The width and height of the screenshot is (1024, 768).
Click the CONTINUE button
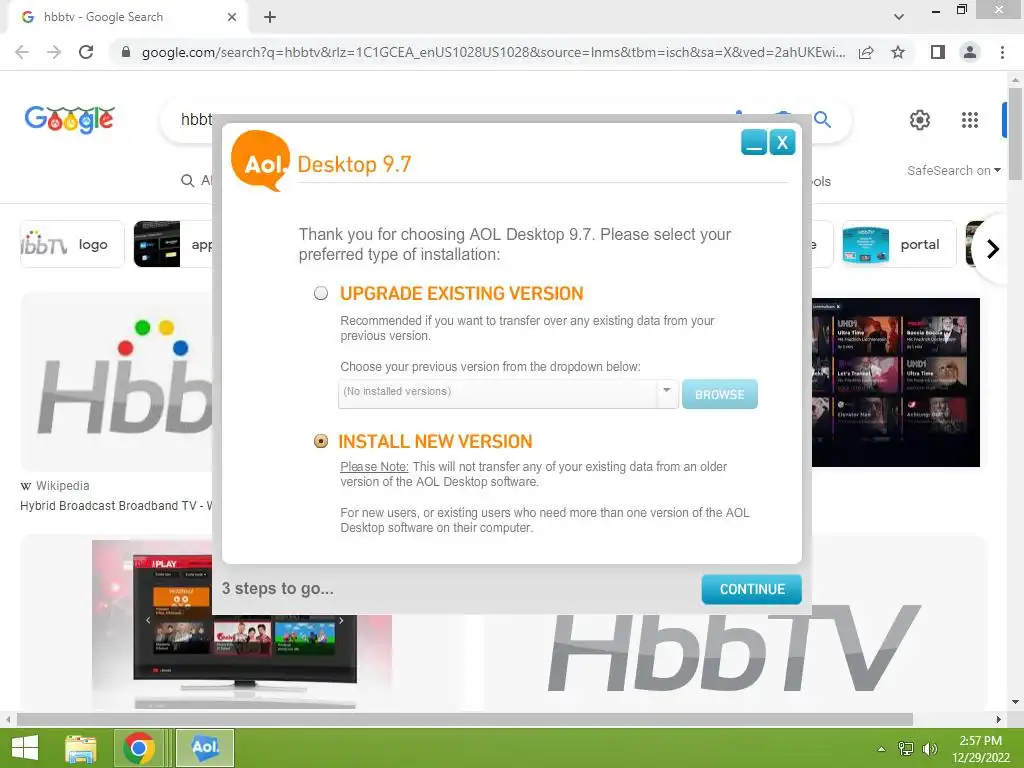[x=752, y=589]
